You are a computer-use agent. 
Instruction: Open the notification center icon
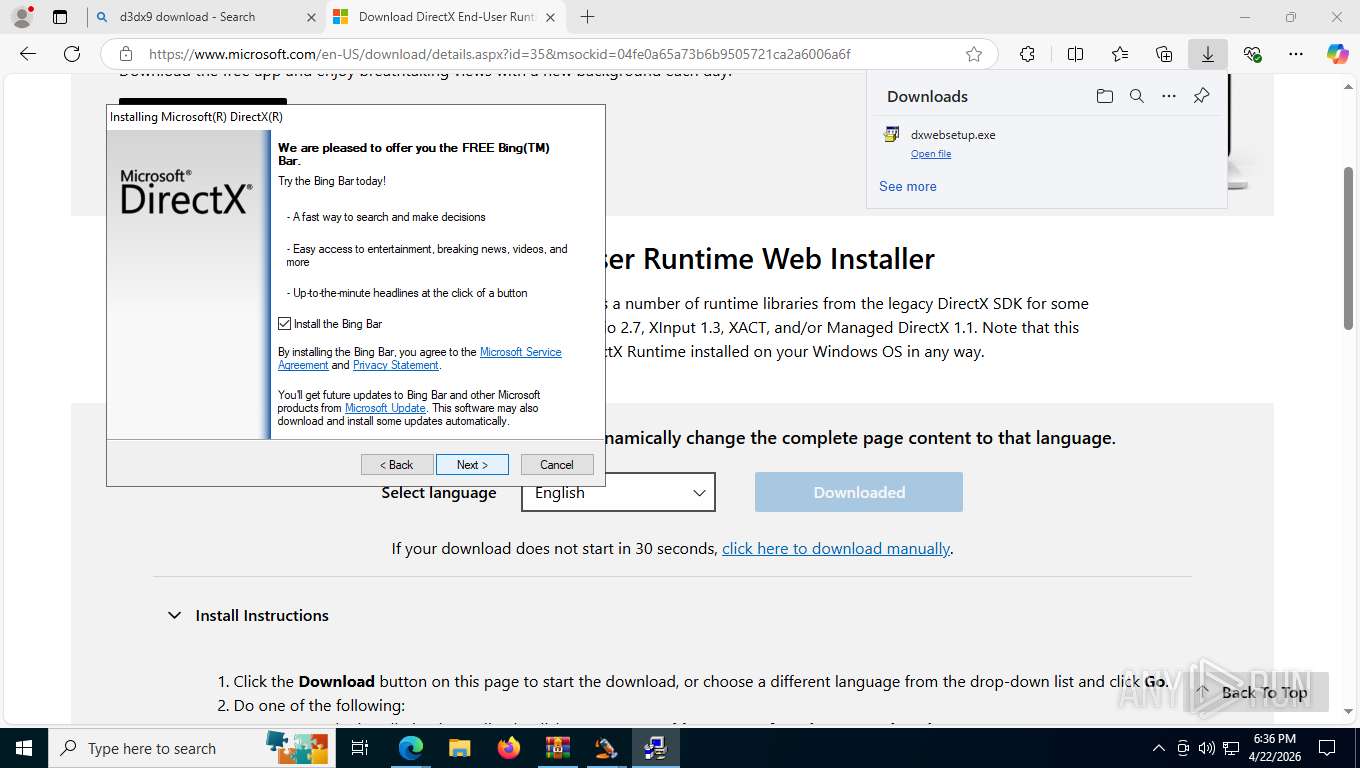(x=1327, y=748)
